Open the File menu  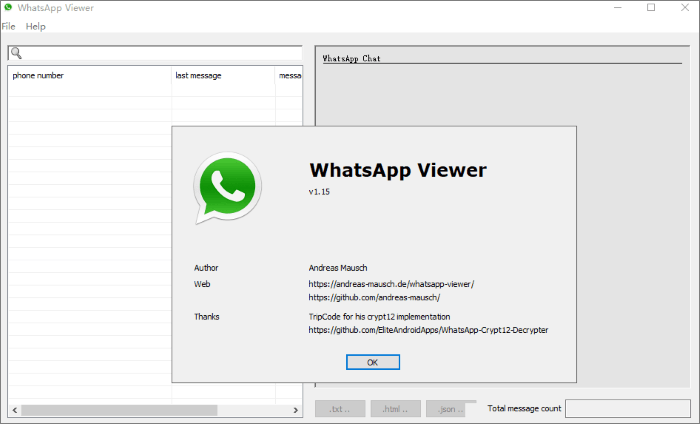8,26
